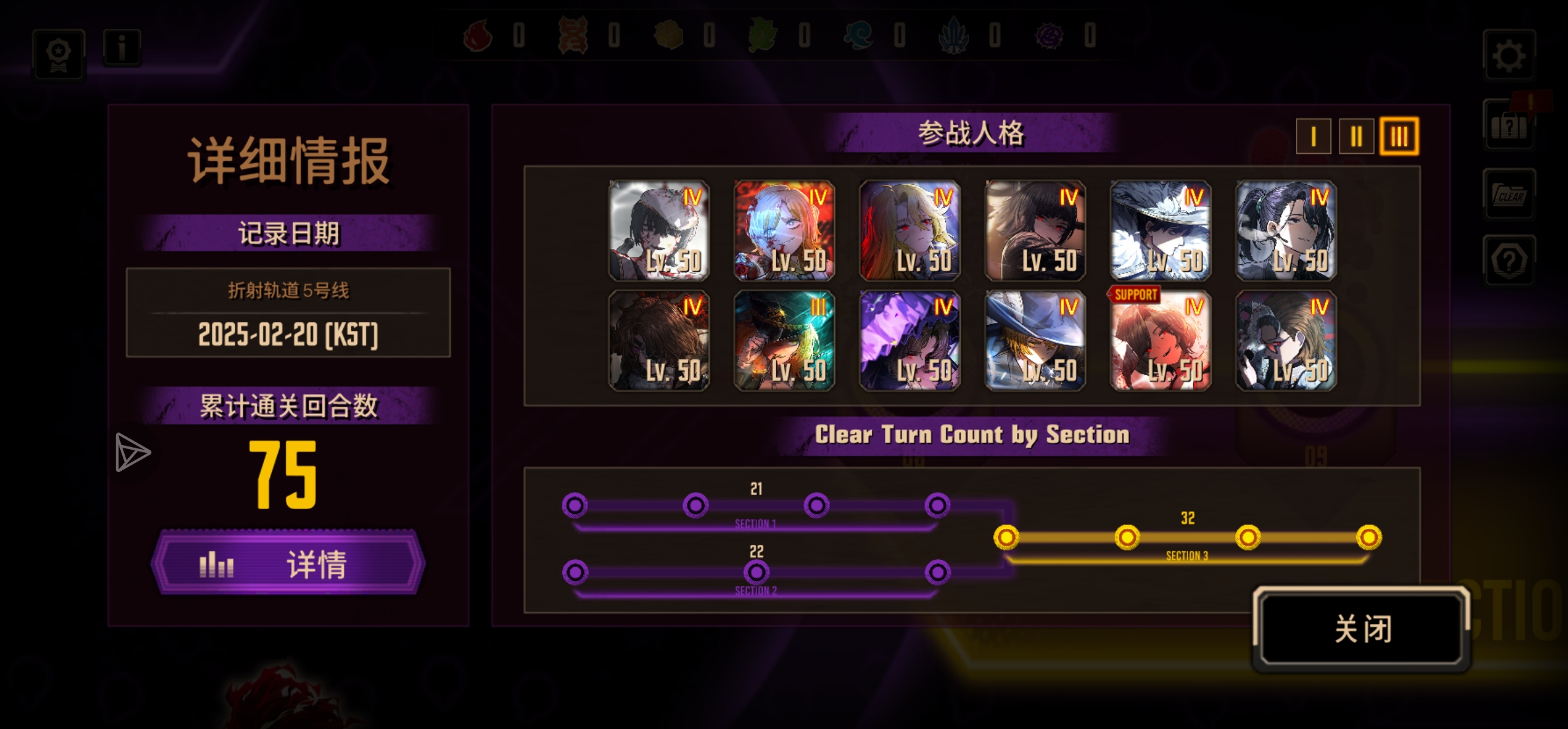Select record slot I
Viewport: 1568px width, 729px height.
(x=1313, y=137)
